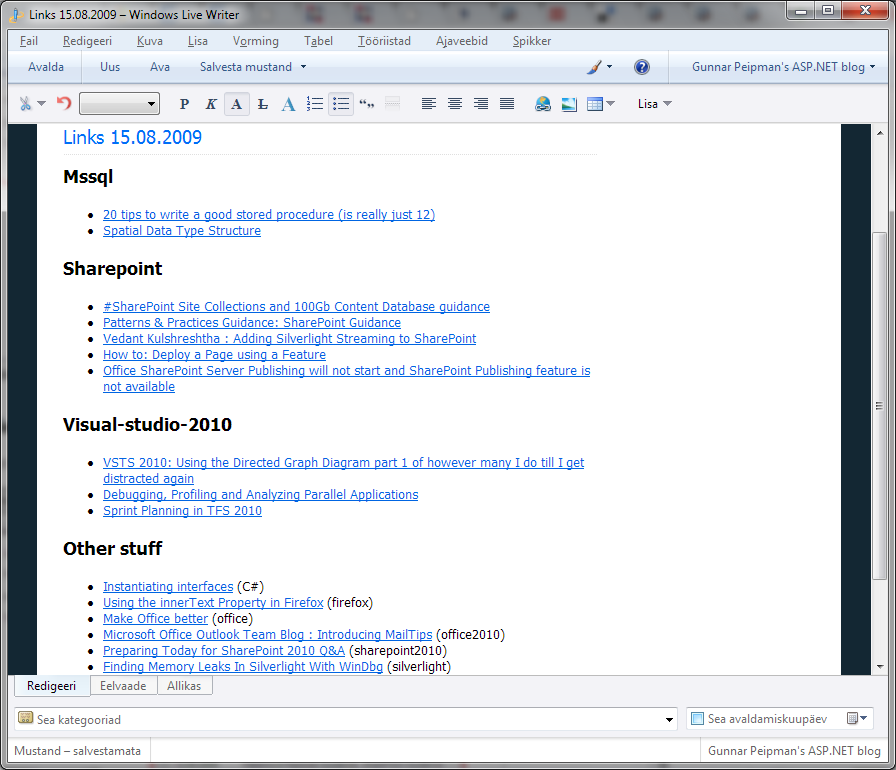The image size is (896, 770).
Task: Insert a picture icon
Action: (x=569, y=104)
